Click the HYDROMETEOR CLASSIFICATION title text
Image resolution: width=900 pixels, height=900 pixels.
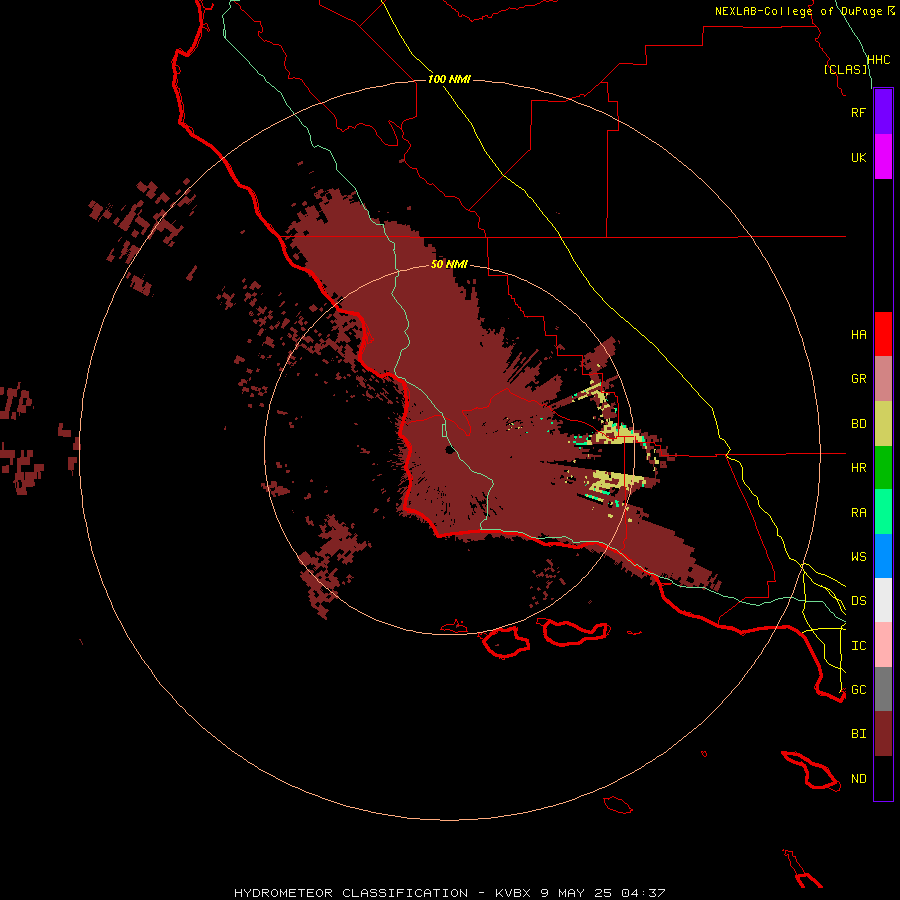click(x=351, y=893)
